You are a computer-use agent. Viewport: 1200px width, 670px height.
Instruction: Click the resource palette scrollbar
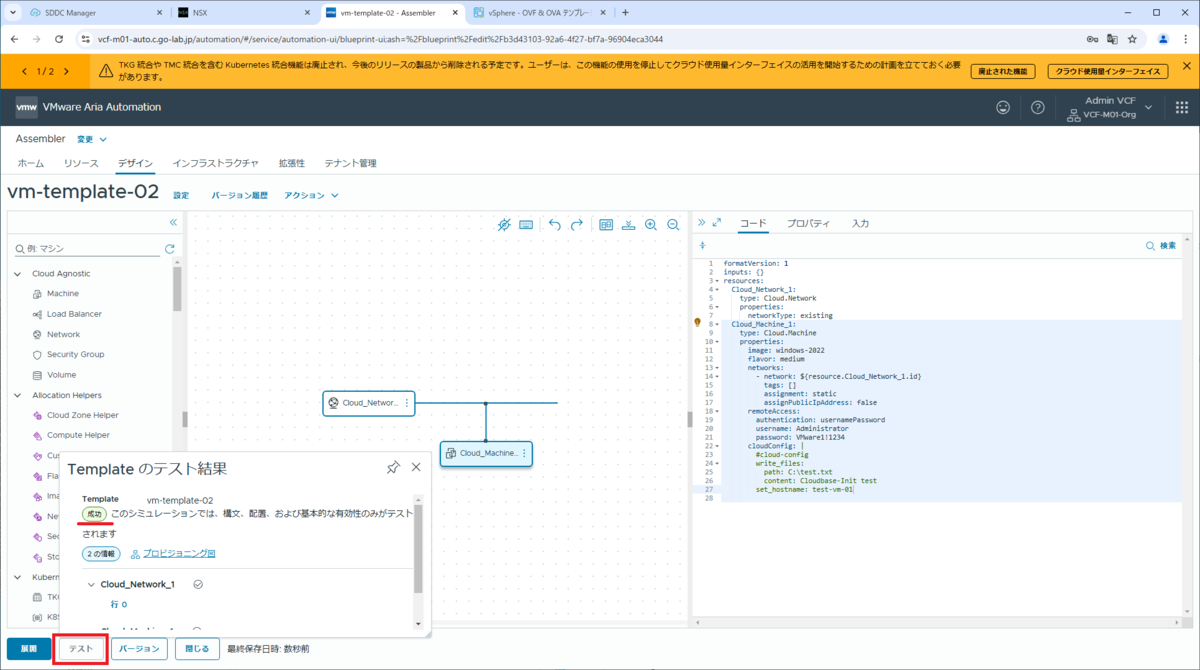177,290
